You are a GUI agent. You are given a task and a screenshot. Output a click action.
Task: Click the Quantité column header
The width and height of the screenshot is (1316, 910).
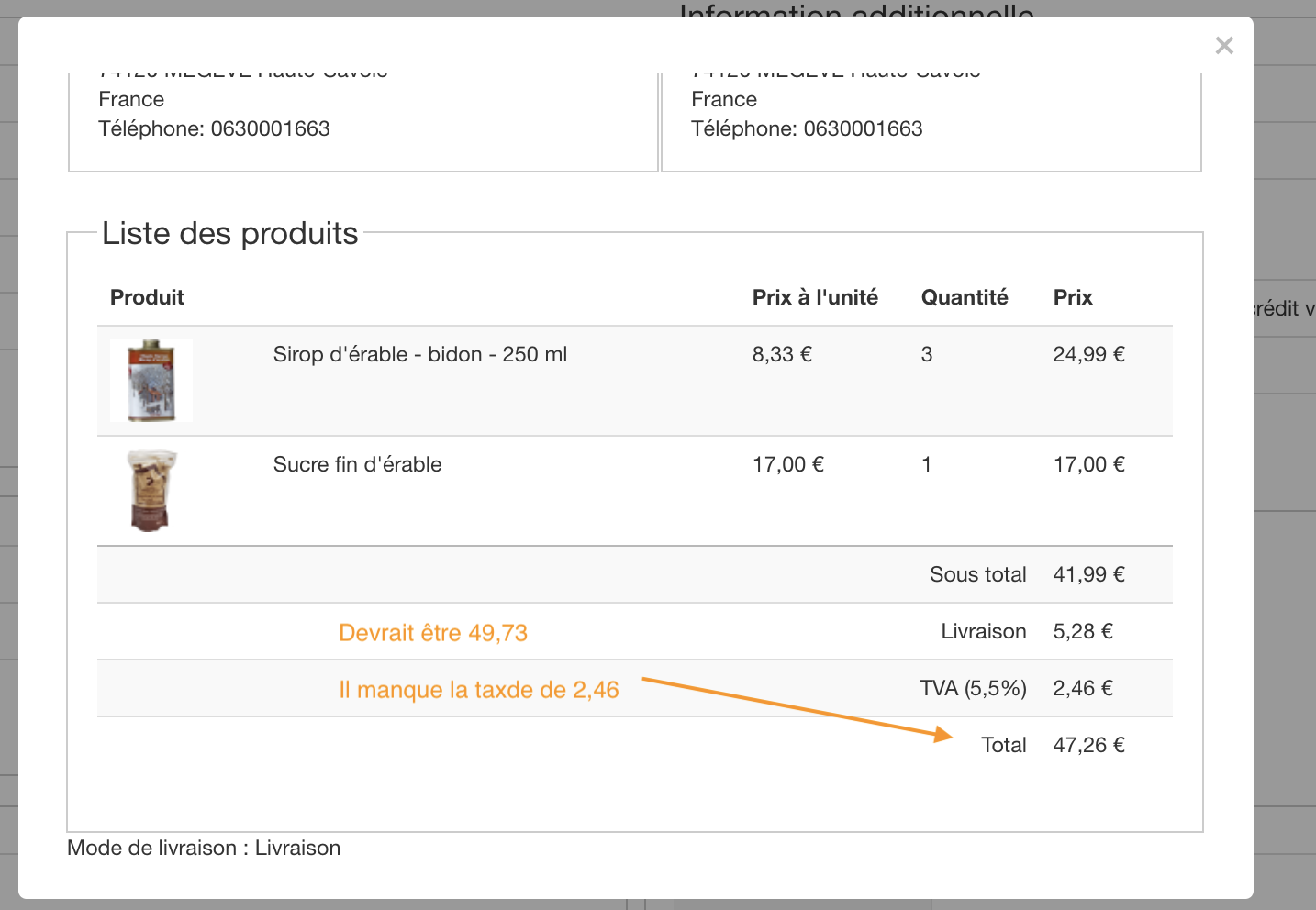pos(964,298)
